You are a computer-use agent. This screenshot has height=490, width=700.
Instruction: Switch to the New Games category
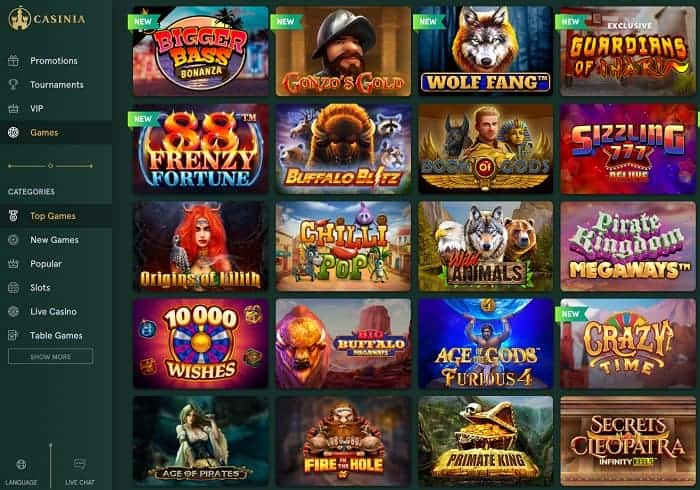tap(56, 240)
